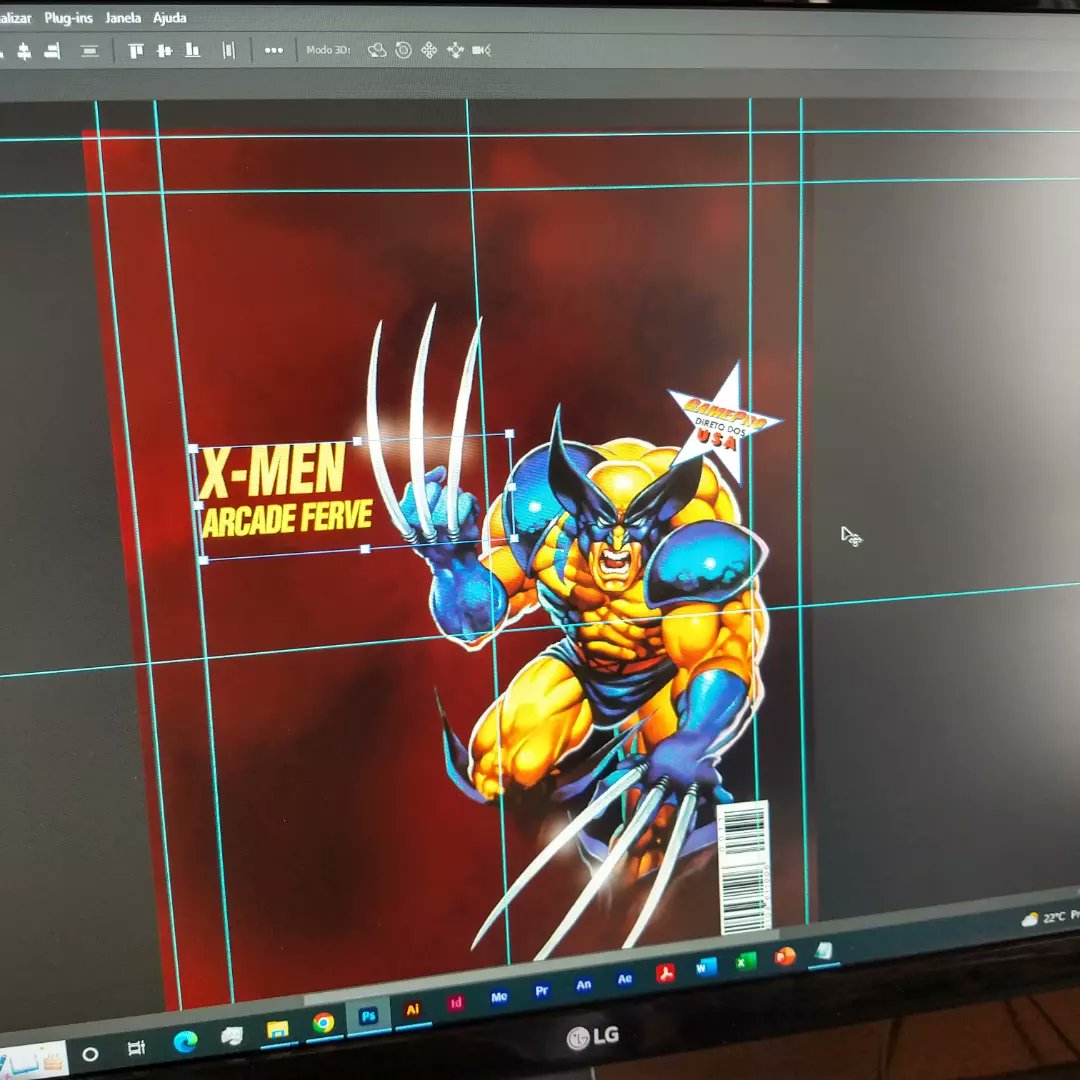The image size is (1080, 1080).
Task: Click the top-right transform handle of text box
Action: (510, 434)
